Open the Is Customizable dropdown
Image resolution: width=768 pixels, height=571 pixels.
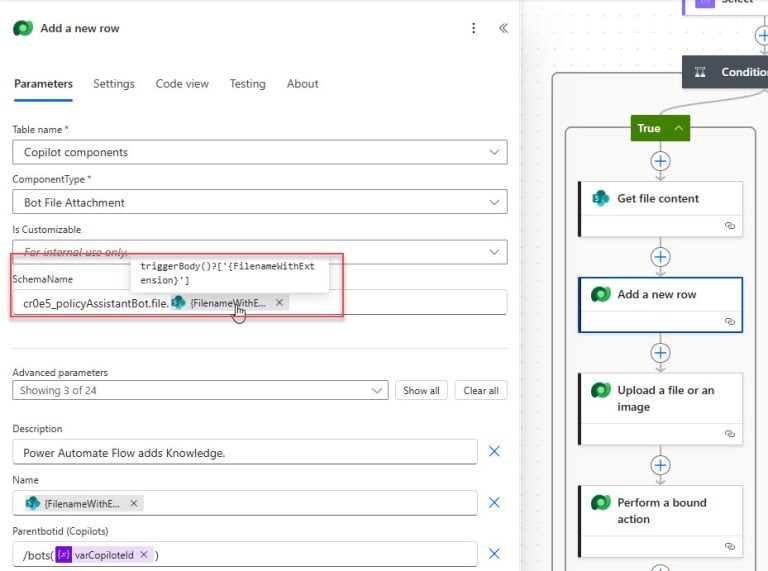260,252
